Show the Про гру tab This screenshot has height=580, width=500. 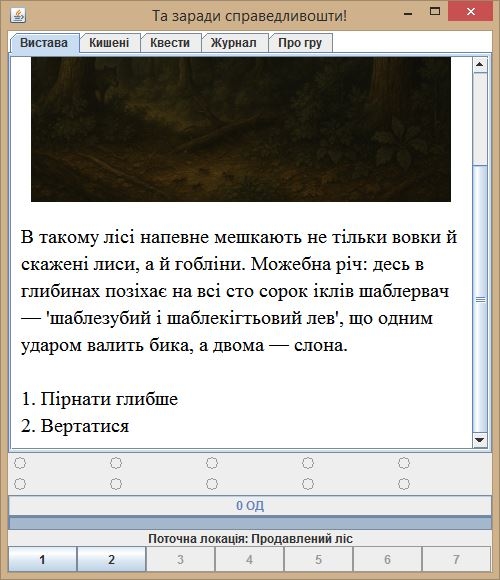(300, 43)
